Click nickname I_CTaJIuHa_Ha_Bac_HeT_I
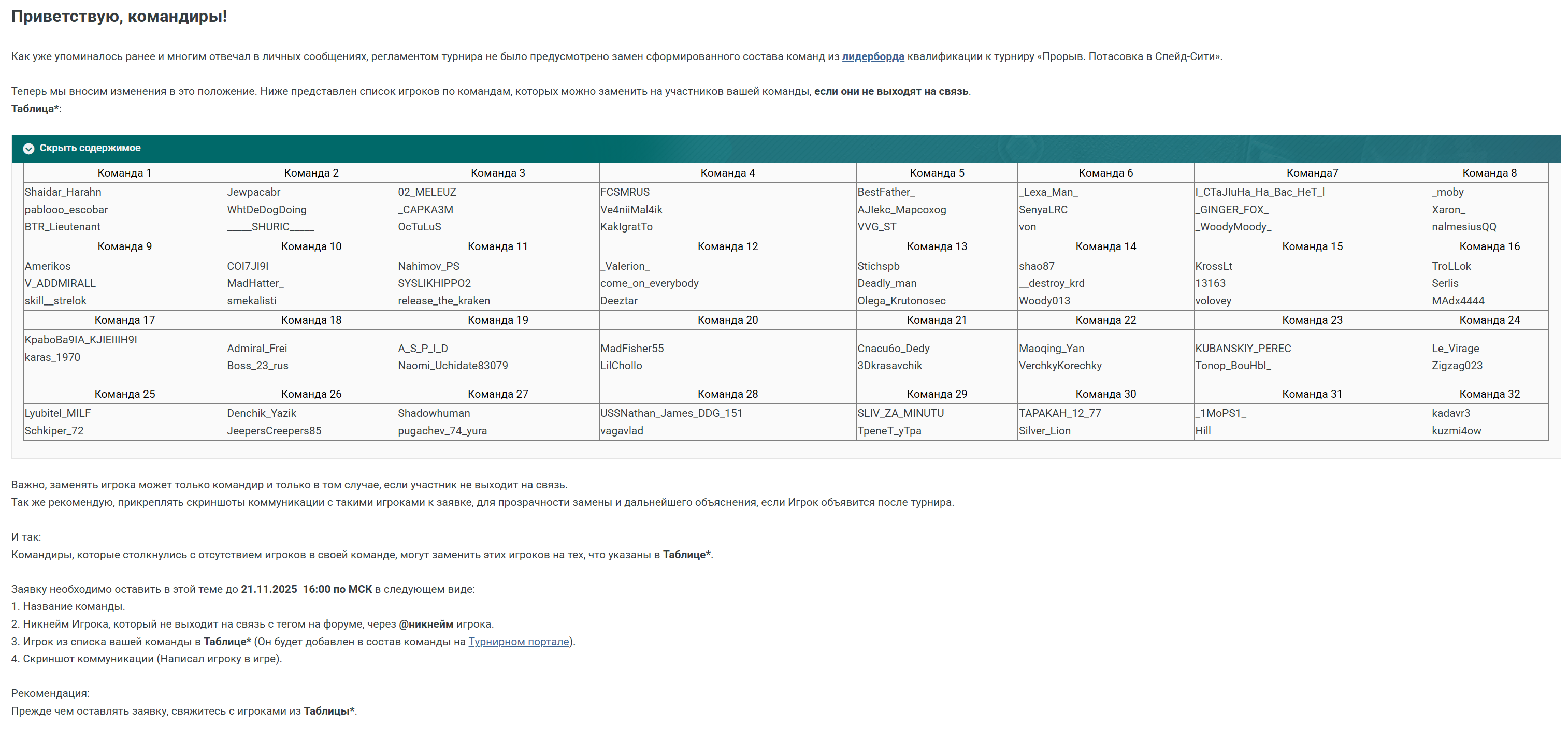The height and width of the screenshot is (755, 1568). 1259,192
